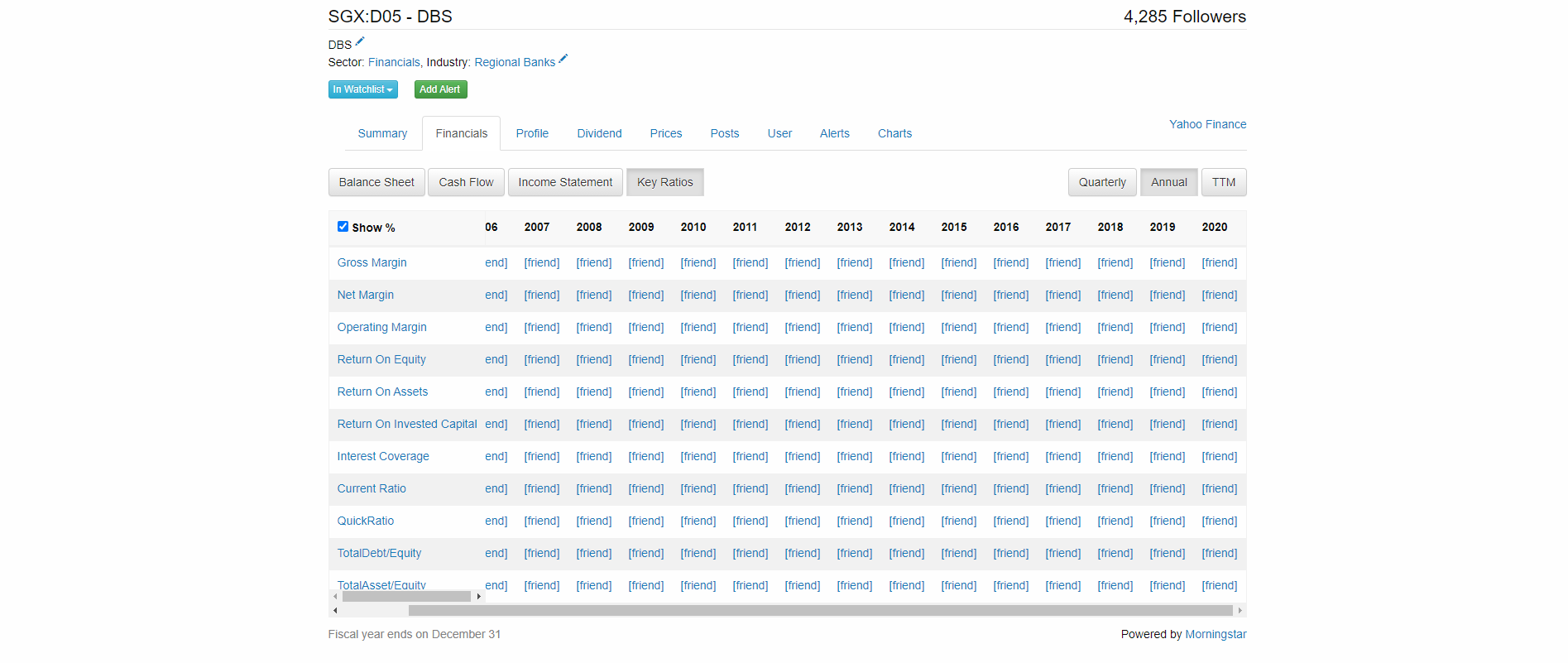
Task: Open the Income Statement view
Action: click(565, 182)
